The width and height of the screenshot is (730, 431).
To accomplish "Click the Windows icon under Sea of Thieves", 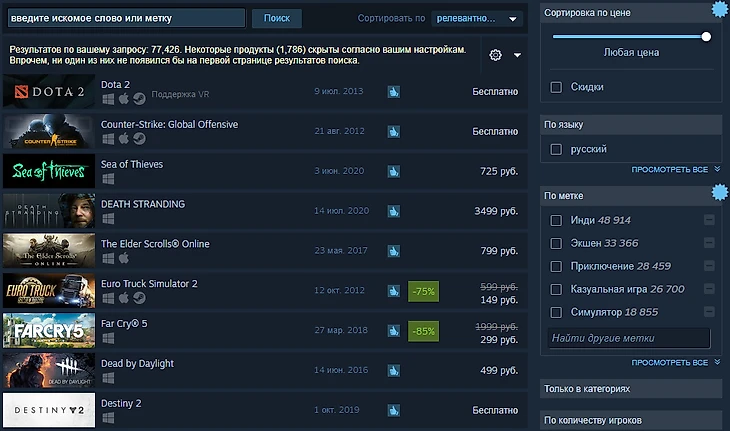I will coord(108,179).
